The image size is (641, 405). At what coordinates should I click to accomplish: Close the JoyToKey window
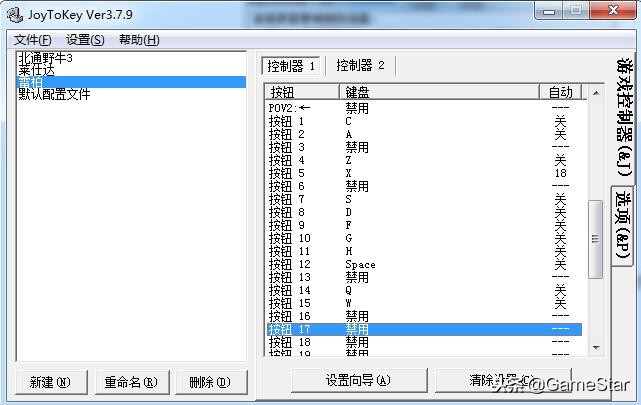(x=613, y=10)
